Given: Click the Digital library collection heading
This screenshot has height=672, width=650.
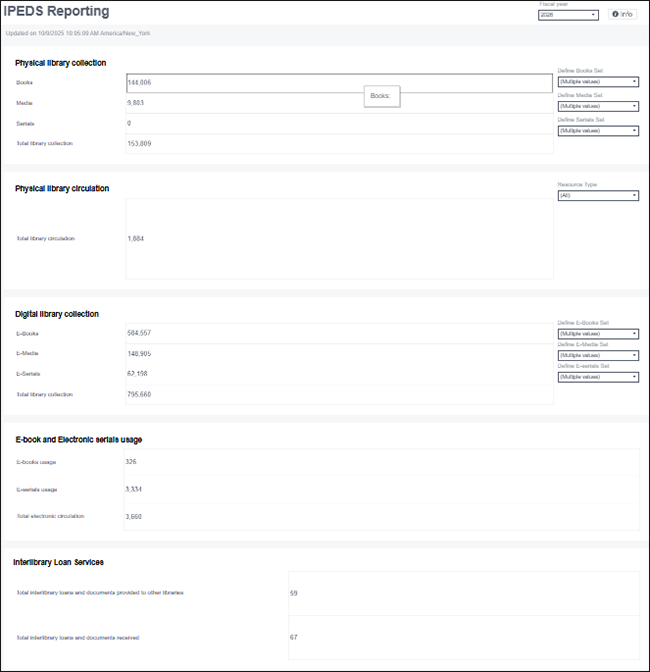Looking at the screenshot, I should (57, 314).
